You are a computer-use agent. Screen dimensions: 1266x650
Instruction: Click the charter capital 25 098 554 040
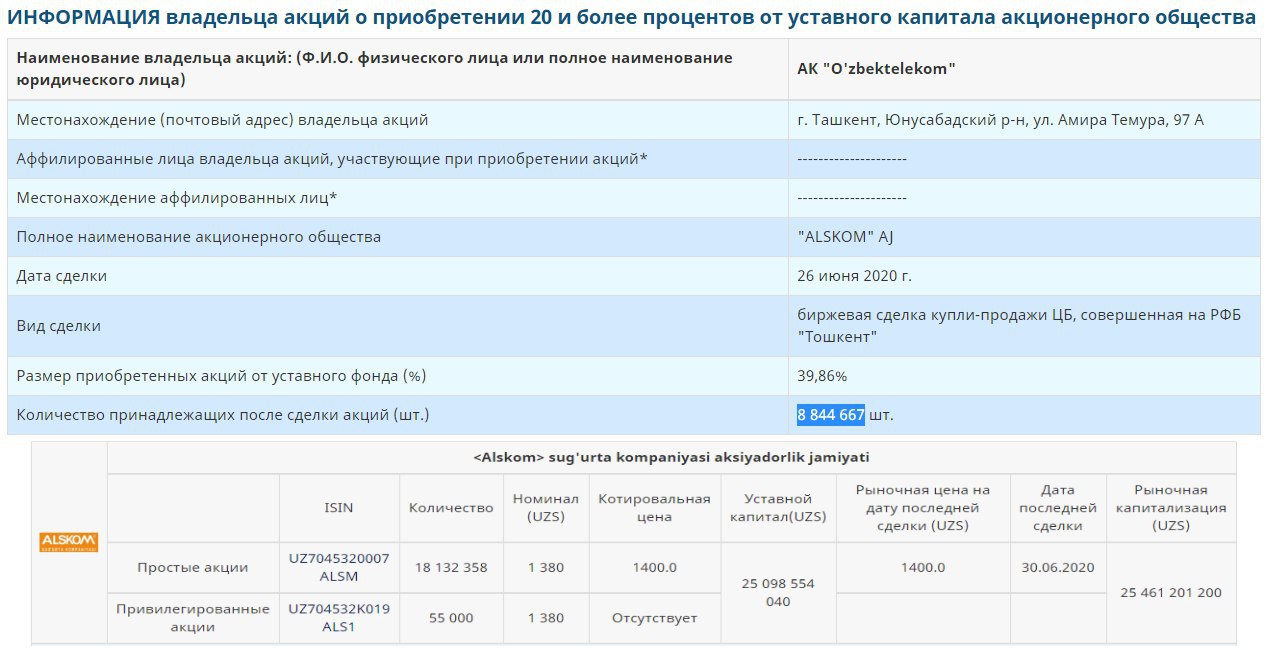point(778,593)
